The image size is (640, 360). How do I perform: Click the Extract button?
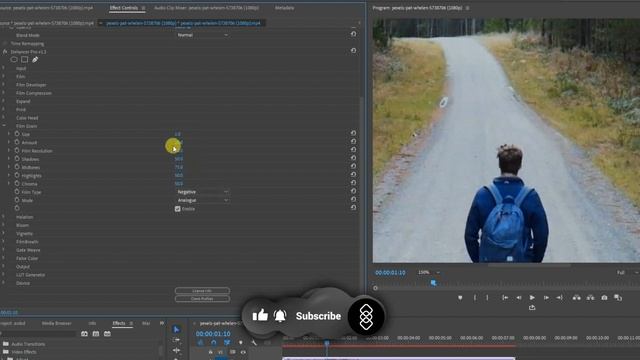point(590,298)
